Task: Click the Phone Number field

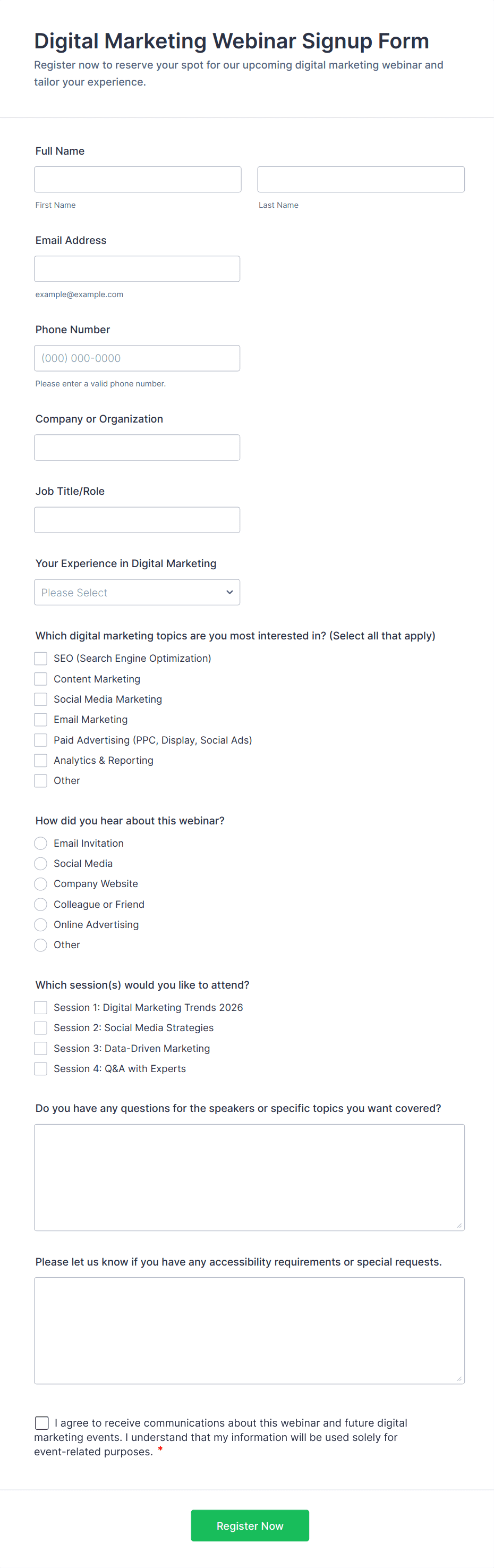Action: 137,358
